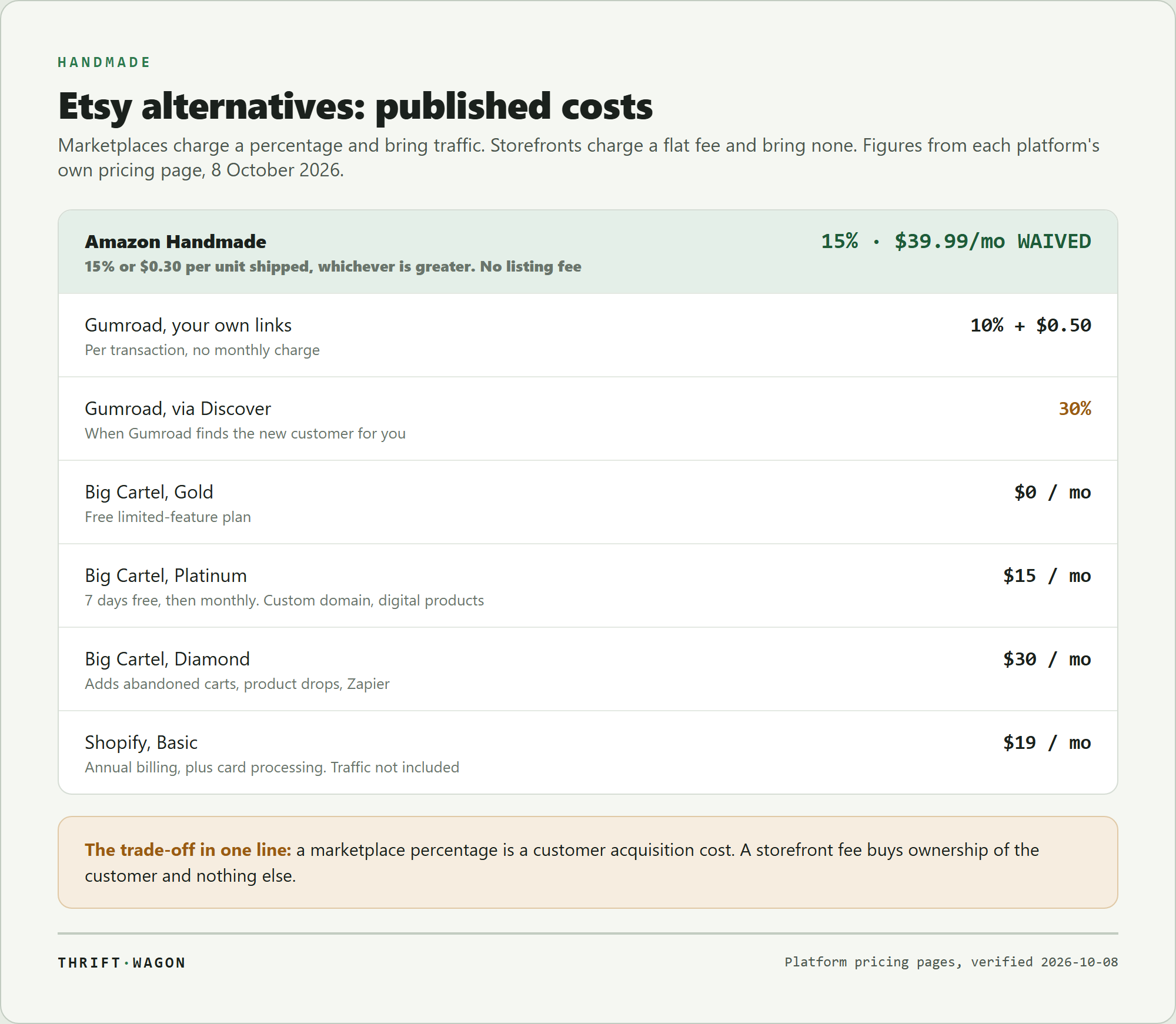Click the '15% · $39.99/mo WAIVED' value
Viewport: 1176px width, 1024px height.
click(955, 242)
